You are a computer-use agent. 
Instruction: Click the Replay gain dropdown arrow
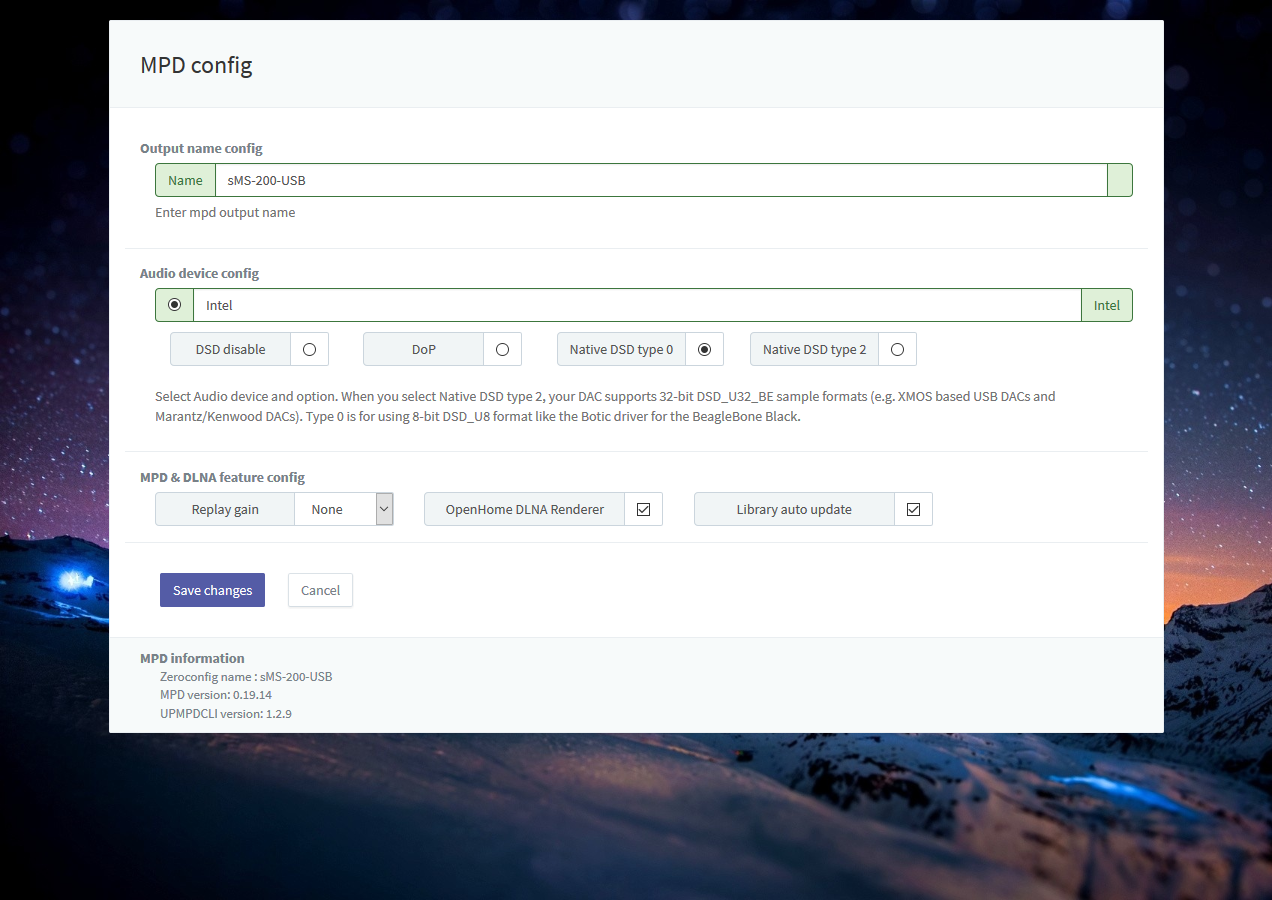(x=384, y=509)
